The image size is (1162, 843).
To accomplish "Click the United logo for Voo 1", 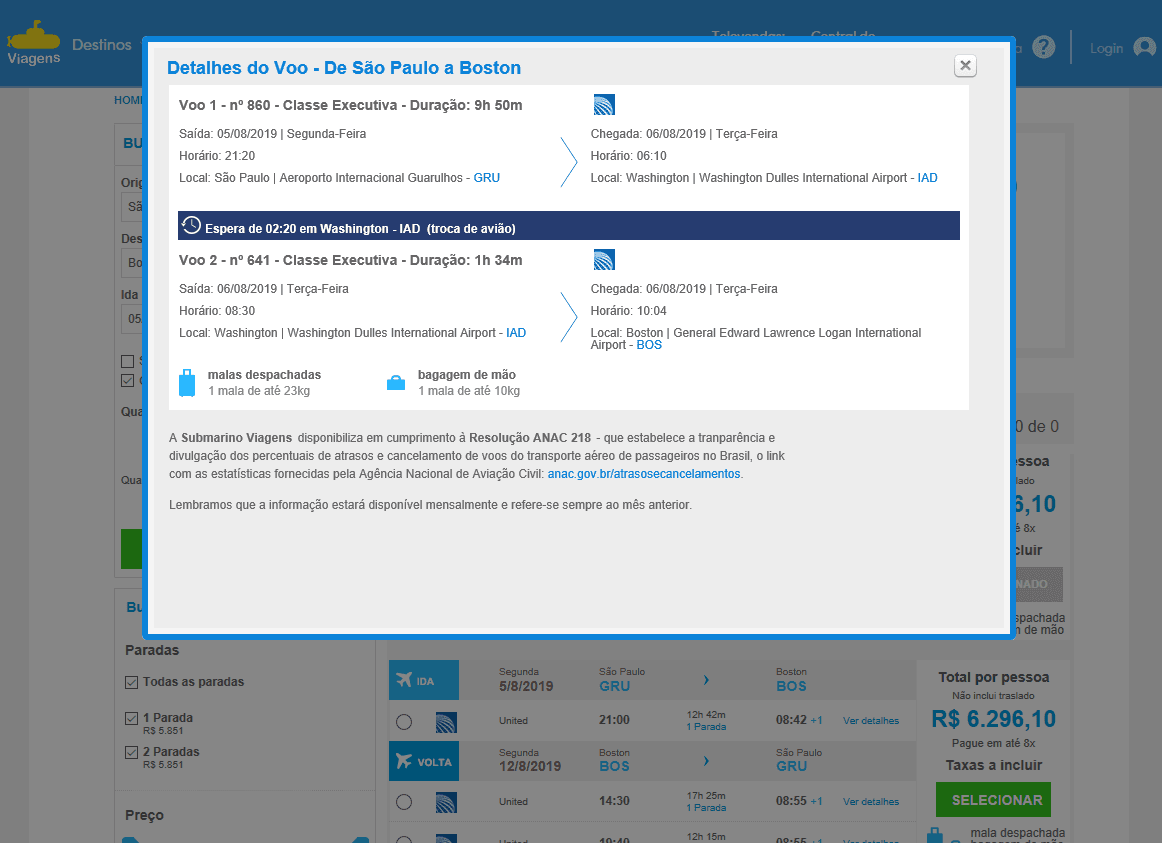I will tap(604, 104).
